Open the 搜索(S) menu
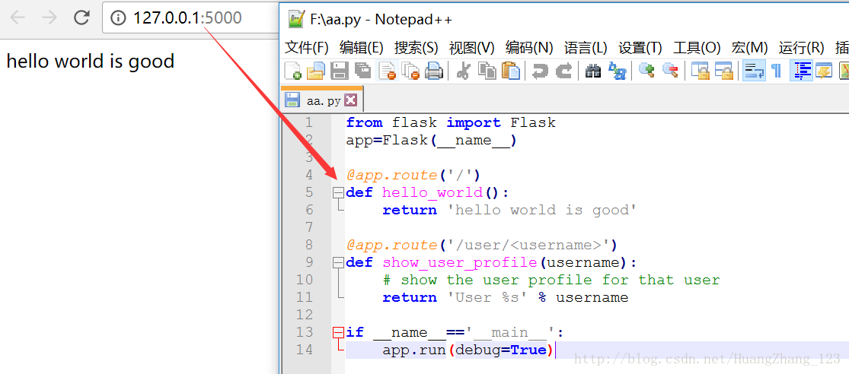 pos(416,48)
